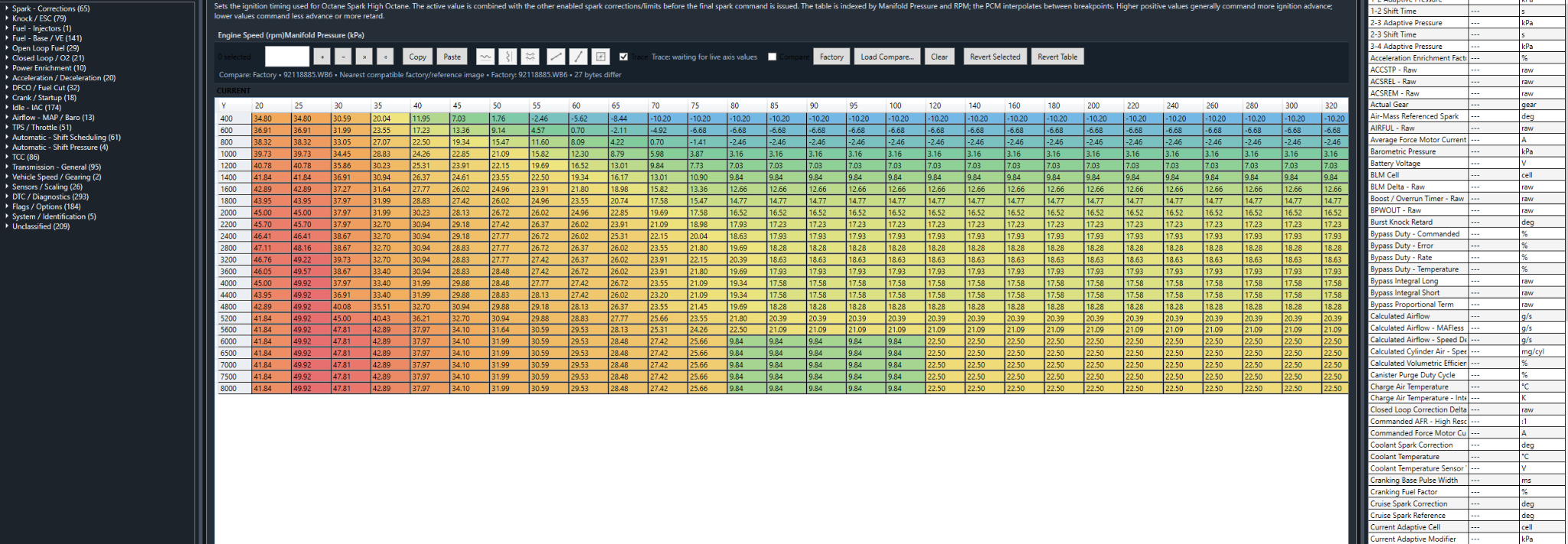The width and height of the screenshot is (1568, 544).
Task: Expand Idle - IAC category
Action: (x=7, y=108)
